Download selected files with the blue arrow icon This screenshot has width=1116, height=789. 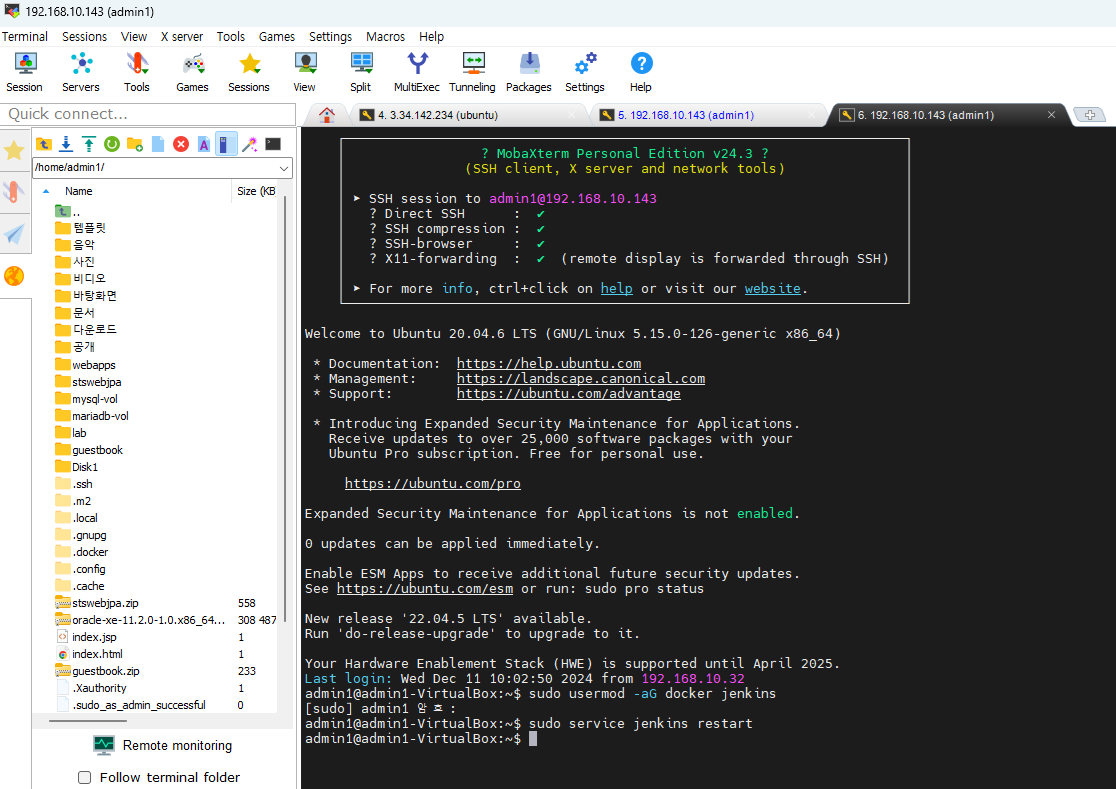coord(66,144)
